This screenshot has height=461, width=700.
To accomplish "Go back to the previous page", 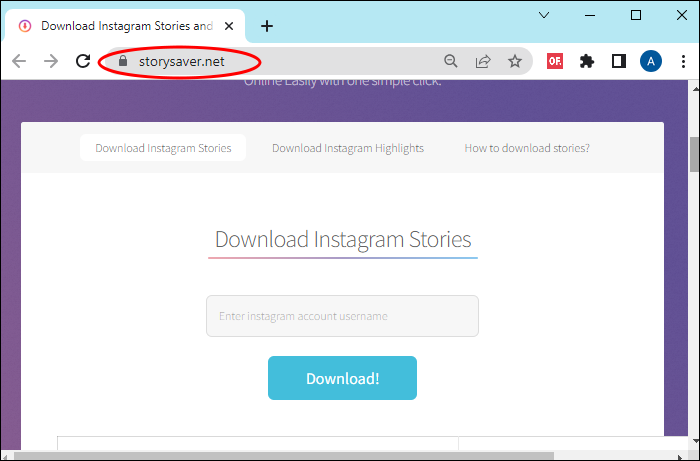I will click(19, 61).
